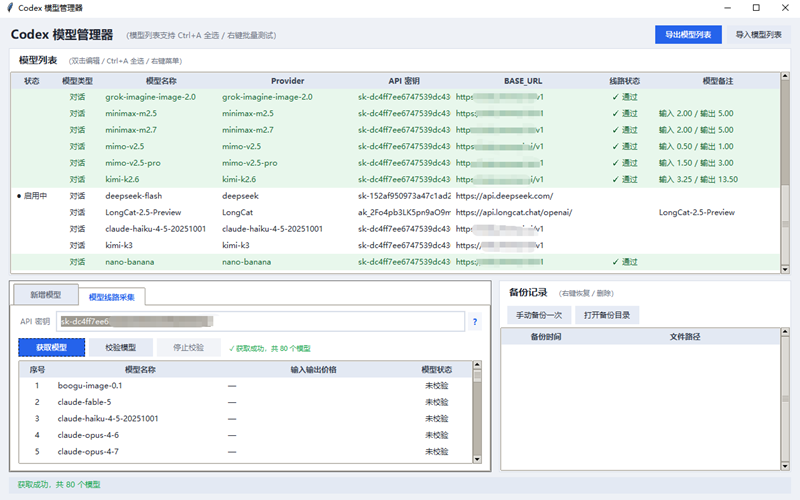Click the 序号 column header

37,369
